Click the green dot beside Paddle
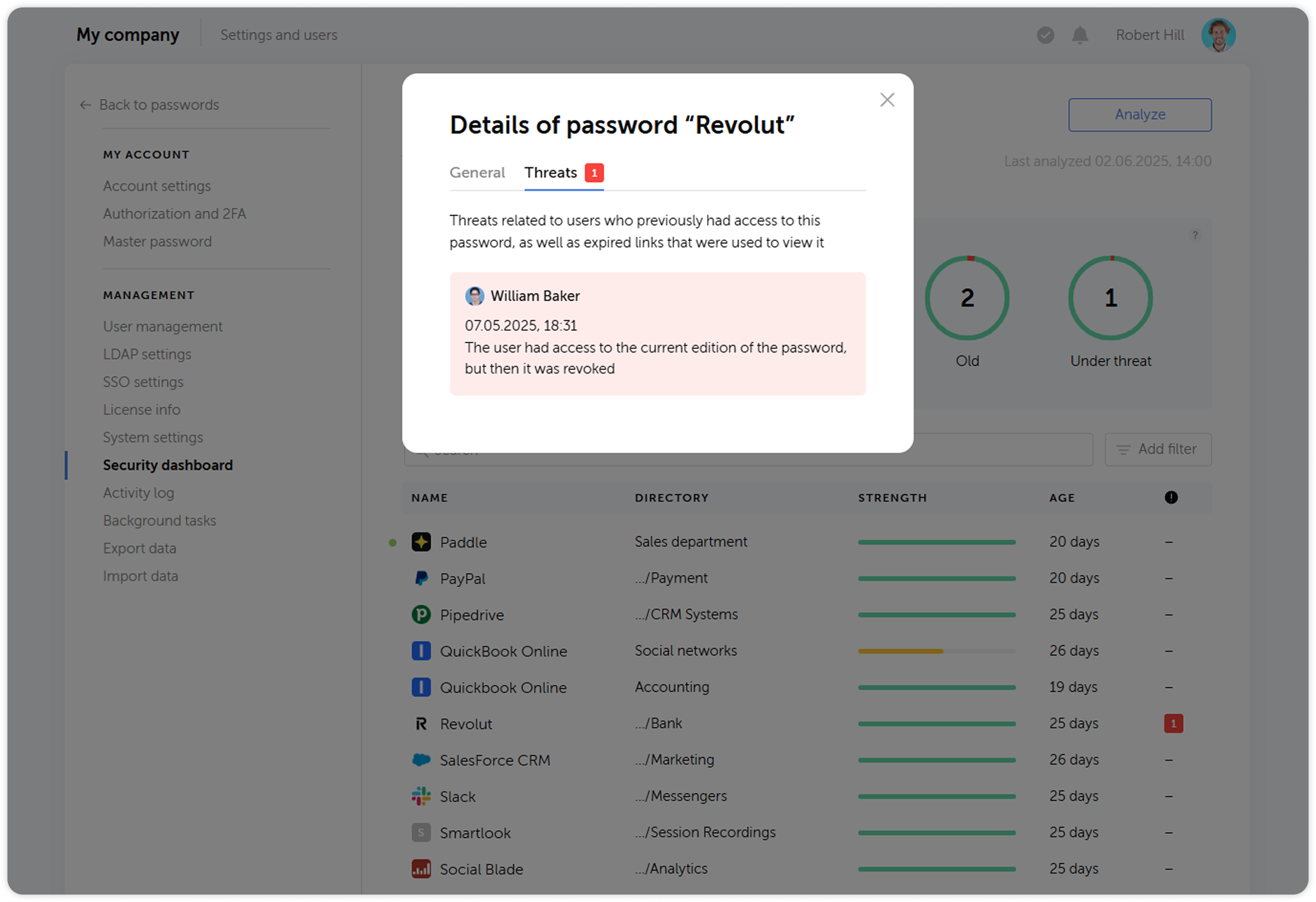Viewport: 1316px width, 902px height. (393, 543)
